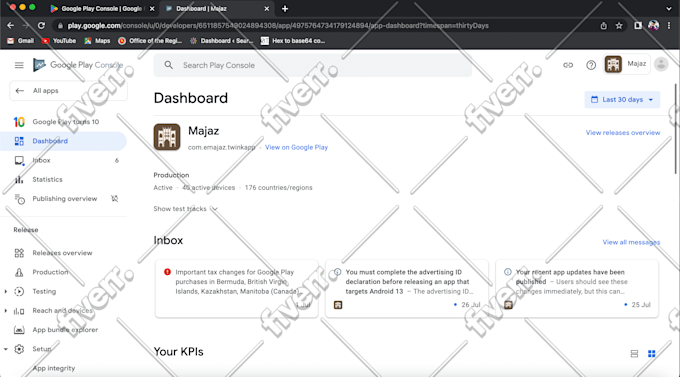
Task: Open the Maps bookmark
Action: click(97, 41)
